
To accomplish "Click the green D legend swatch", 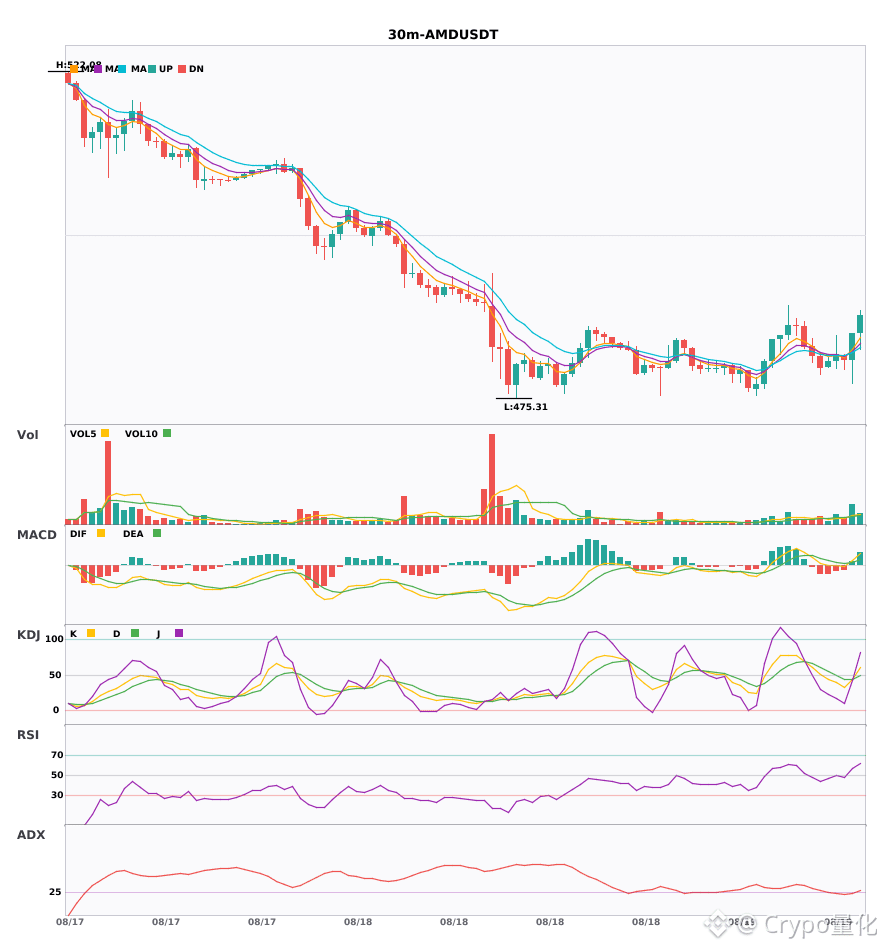I will point(135,633).
